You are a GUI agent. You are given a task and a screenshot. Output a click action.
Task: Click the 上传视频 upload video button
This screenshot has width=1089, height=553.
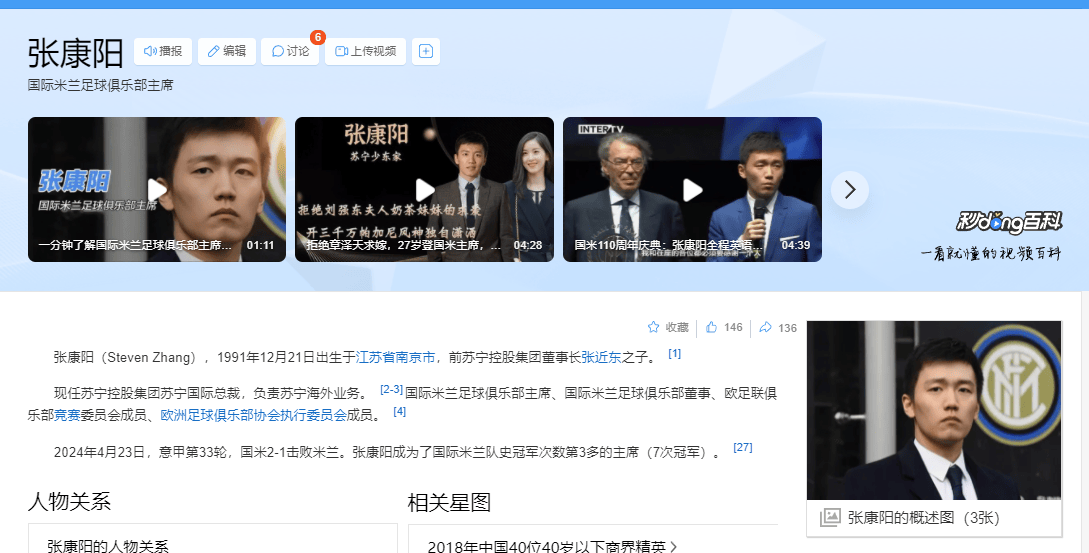(365, 51)
